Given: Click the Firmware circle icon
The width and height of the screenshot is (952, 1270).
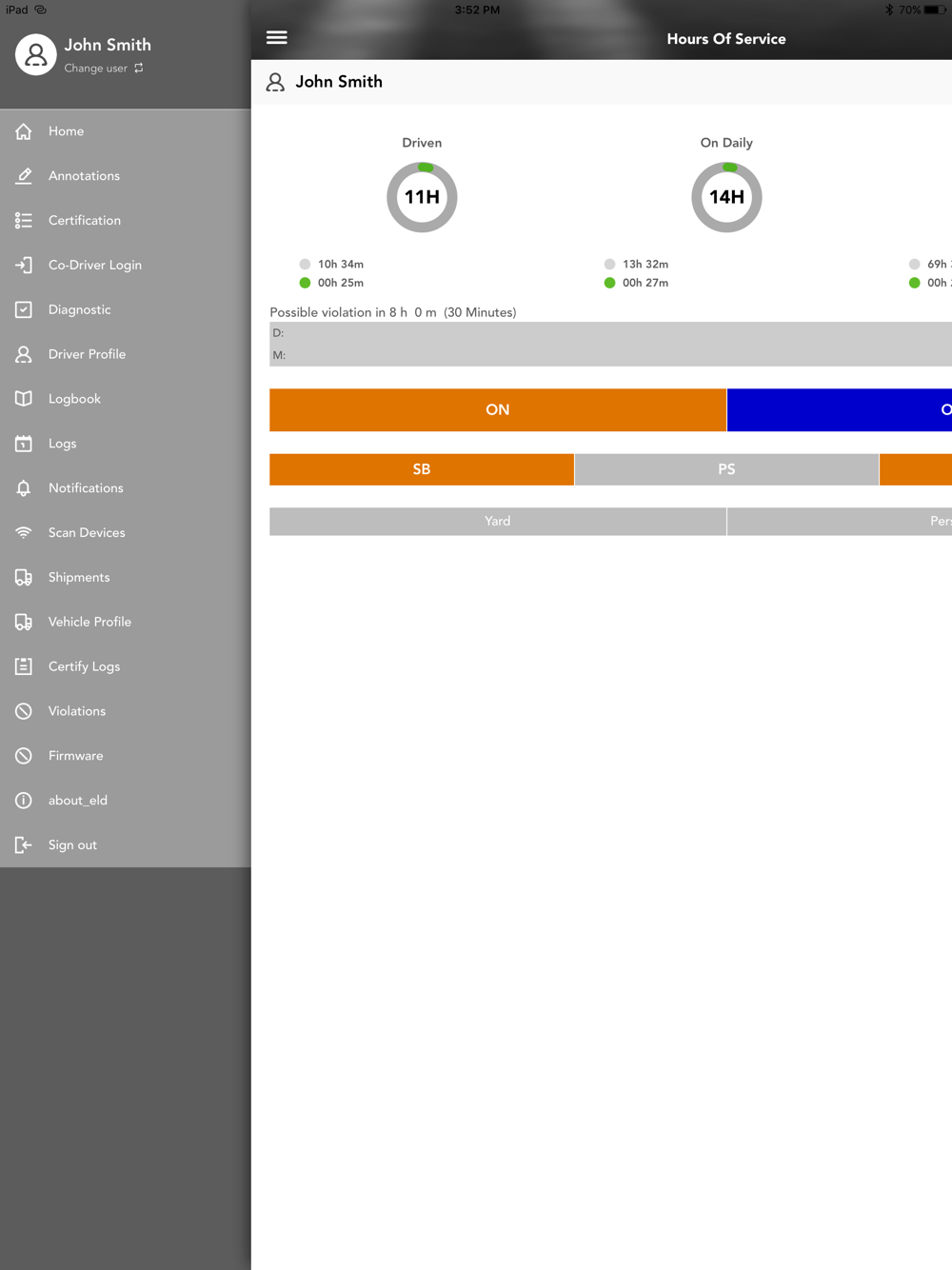Looking at the screenshot, I should (24, 756).
